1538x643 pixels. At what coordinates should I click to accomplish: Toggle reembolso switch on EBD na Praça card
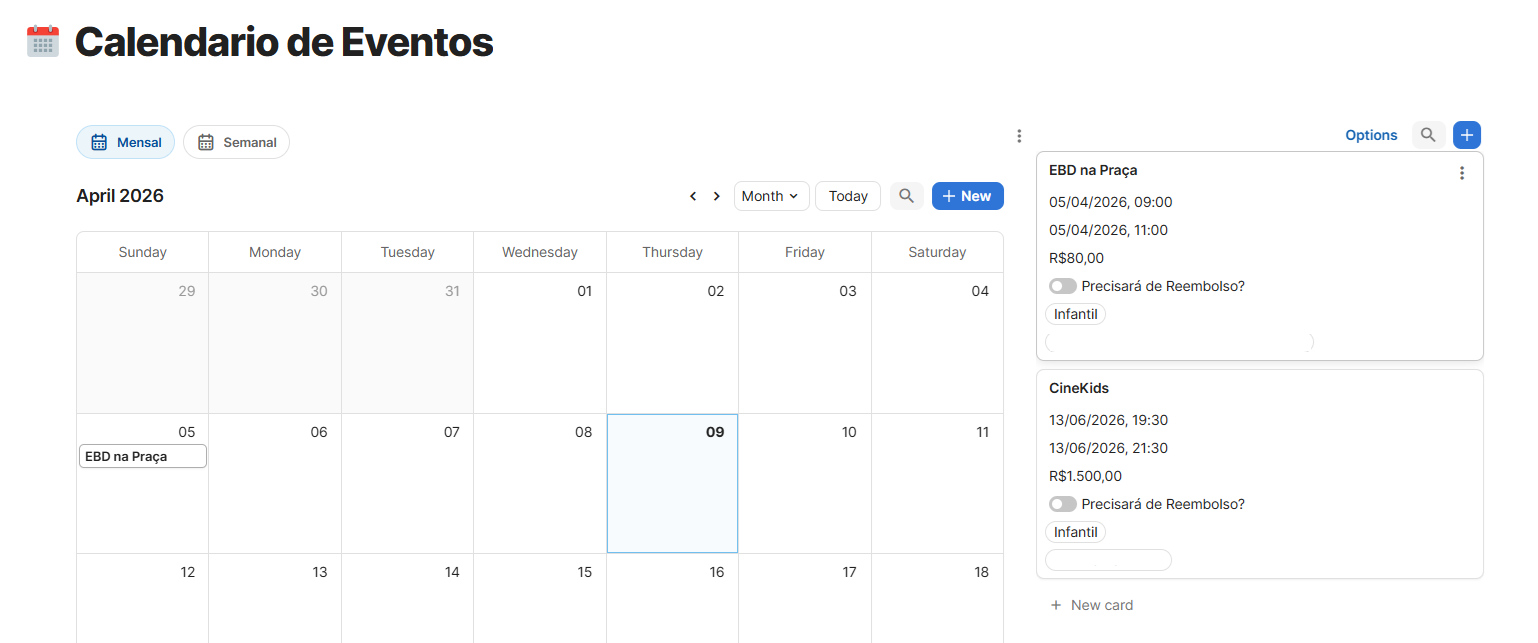coord(1062,286)
